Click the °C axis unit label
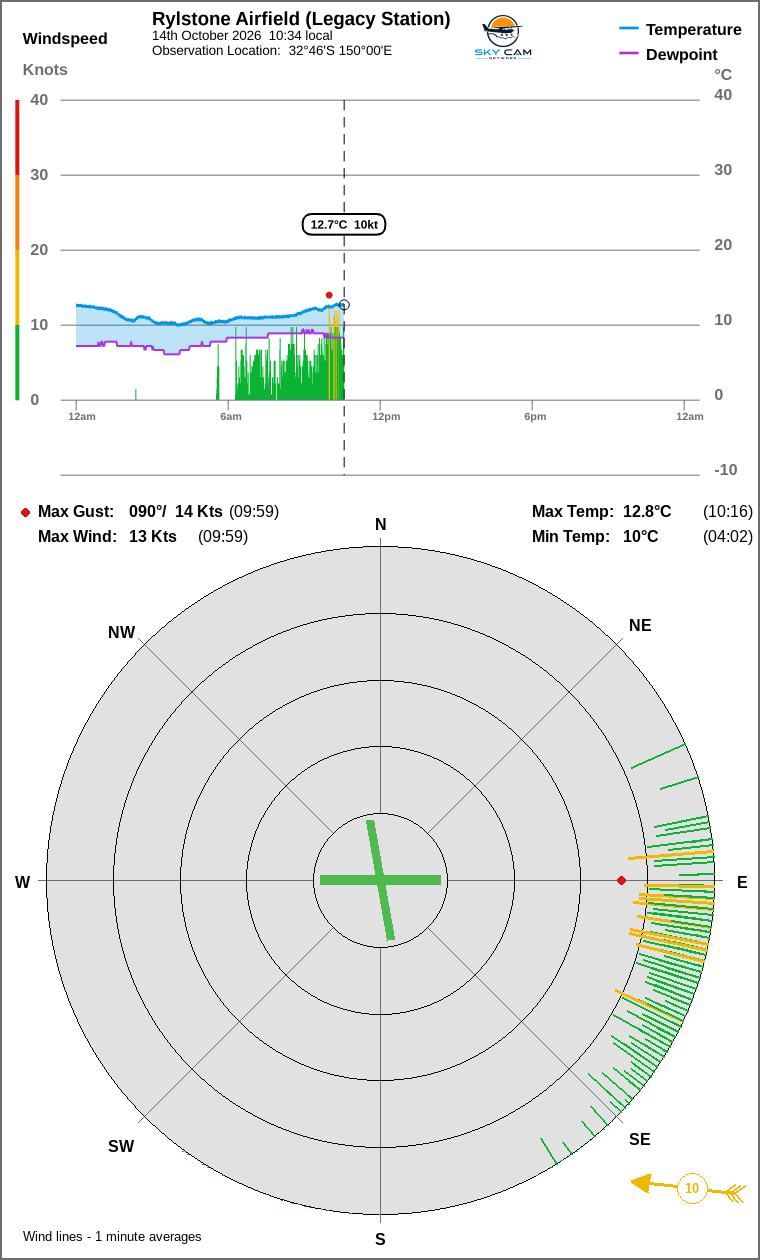The height and width of the screenshot is (1260, 760). point(723,74)
